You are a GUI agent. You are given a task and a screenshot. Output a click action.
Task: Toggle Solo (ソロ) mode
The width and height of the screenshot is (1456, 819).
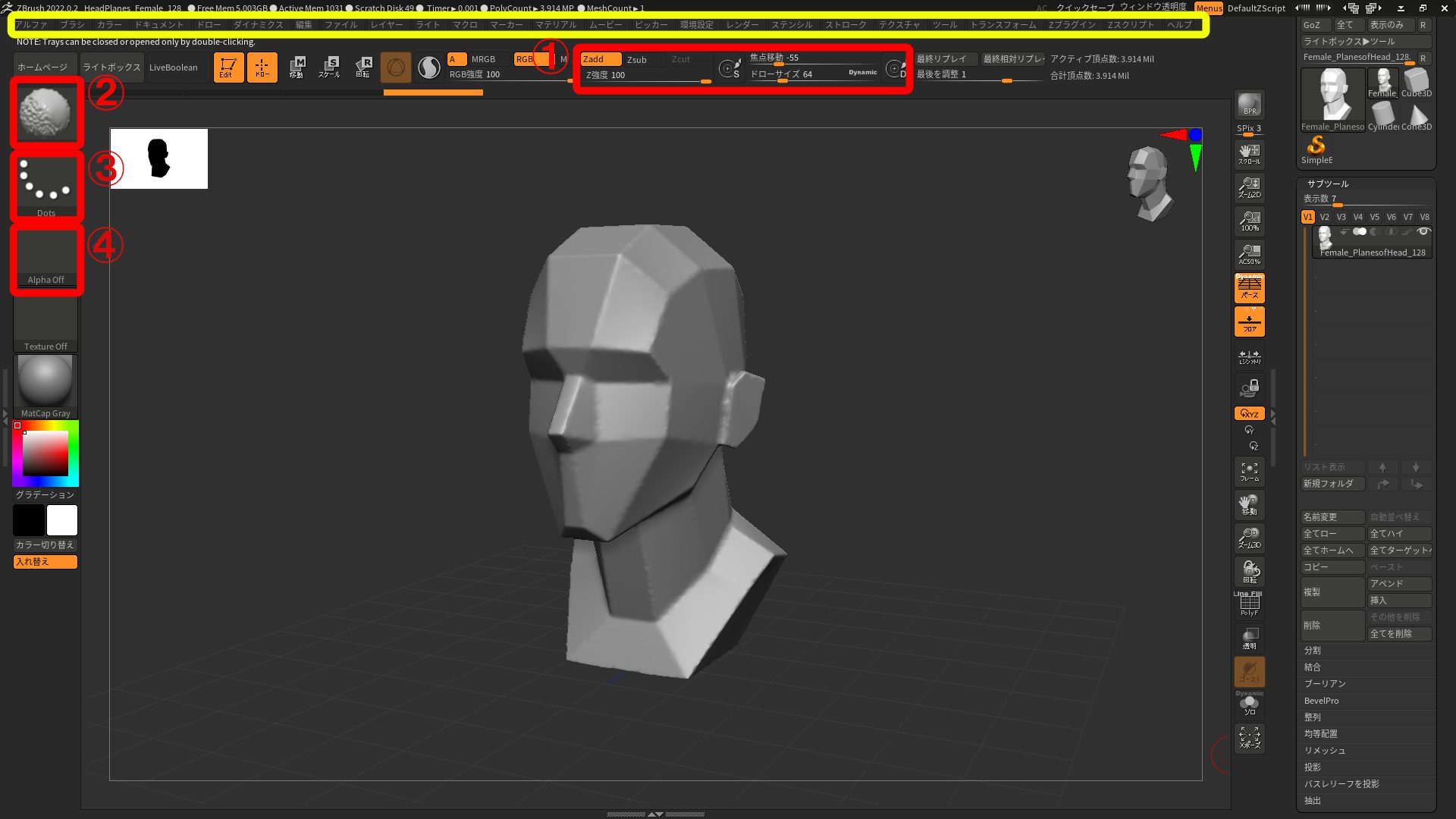coord(1249,704)
